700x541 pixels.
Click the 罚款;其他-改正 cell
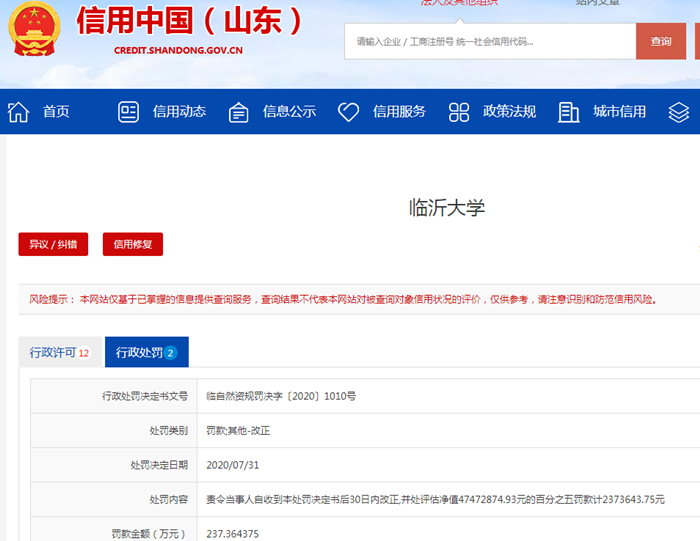tap(238, 431)
